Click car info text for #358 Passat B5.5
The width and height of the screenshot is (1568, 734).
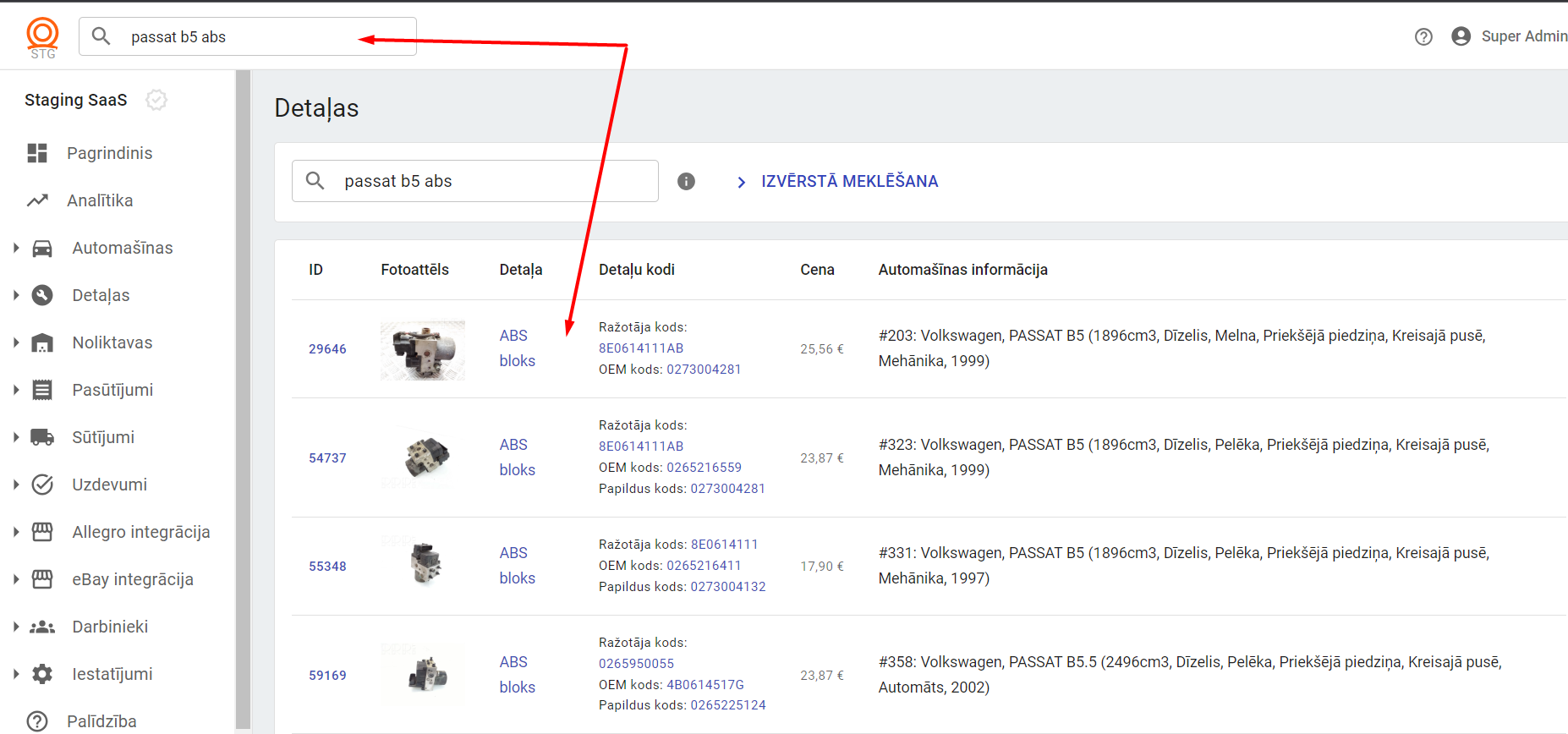click(1190, 675)
